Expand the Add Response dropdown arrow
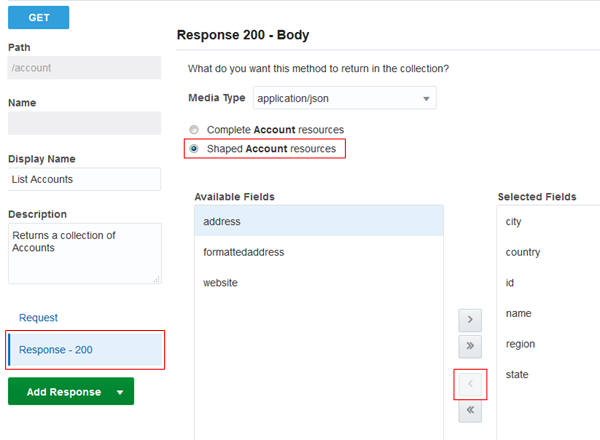The width and height of the screenshot is (600, 440). tap(120, 392)
